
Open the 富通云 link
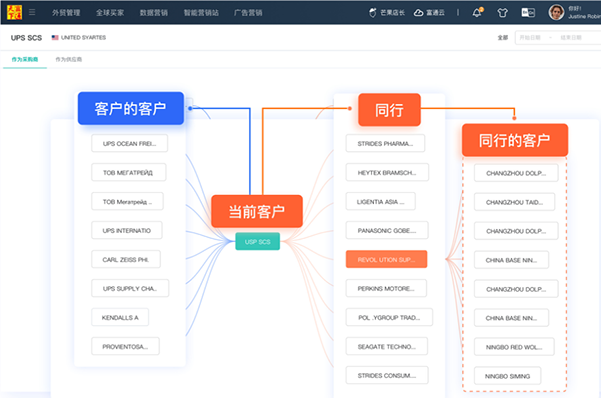tap(435, 13)
